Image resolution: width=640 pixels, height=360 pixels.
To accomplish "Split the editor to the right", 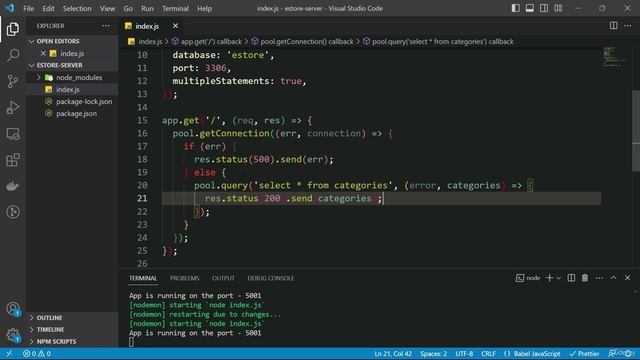I will (613, 26).
